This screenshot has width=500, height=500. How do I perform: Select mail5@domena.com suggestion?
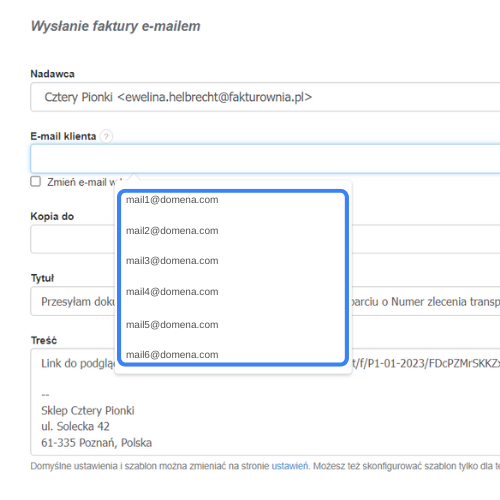172,325
